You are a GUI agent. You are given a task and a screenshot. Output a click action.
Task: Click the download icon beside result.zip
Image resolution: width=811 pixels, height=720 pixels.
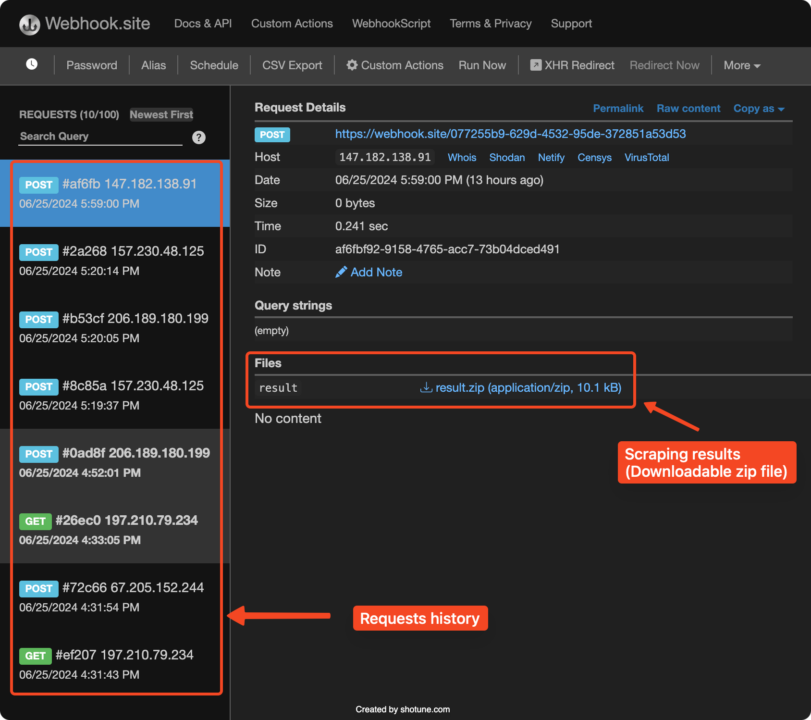coord(426,388)
